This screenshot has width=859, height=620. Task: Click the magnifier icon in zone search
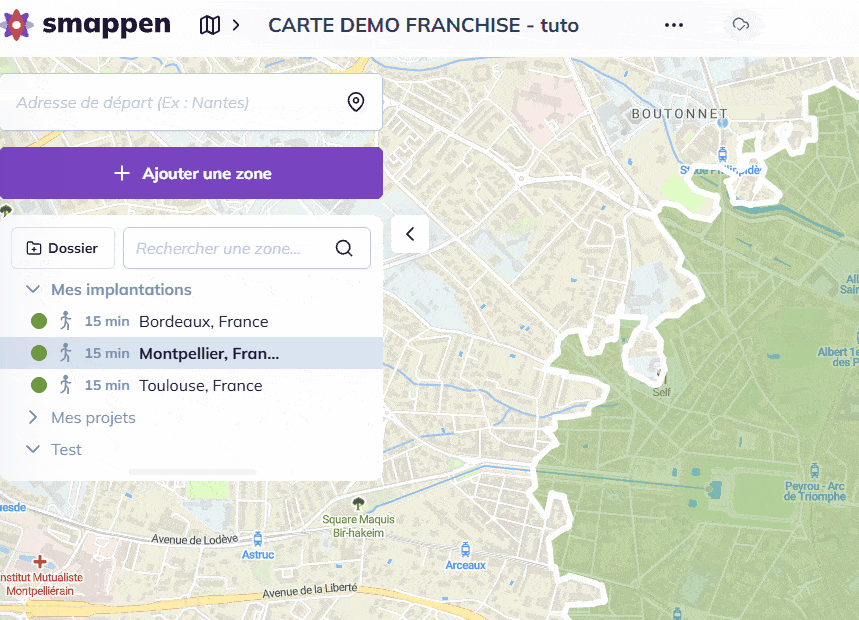pos(344,248)
